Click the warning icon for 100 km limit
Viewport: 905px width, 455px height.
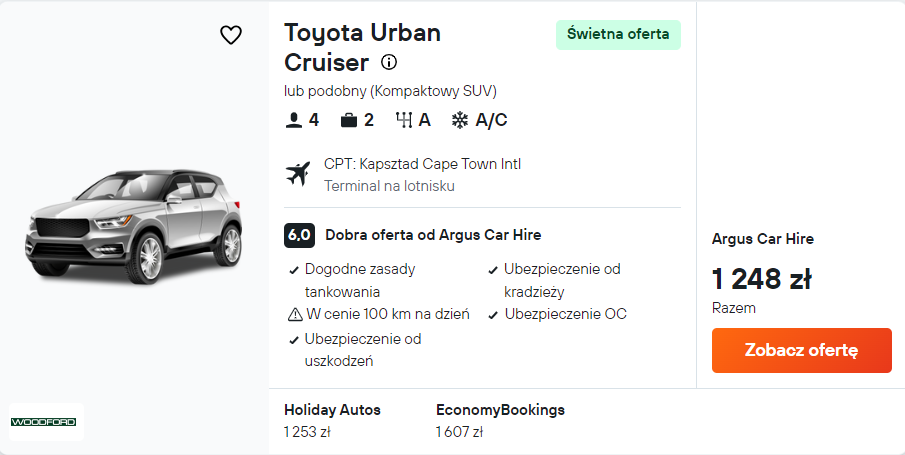[295, 314]
